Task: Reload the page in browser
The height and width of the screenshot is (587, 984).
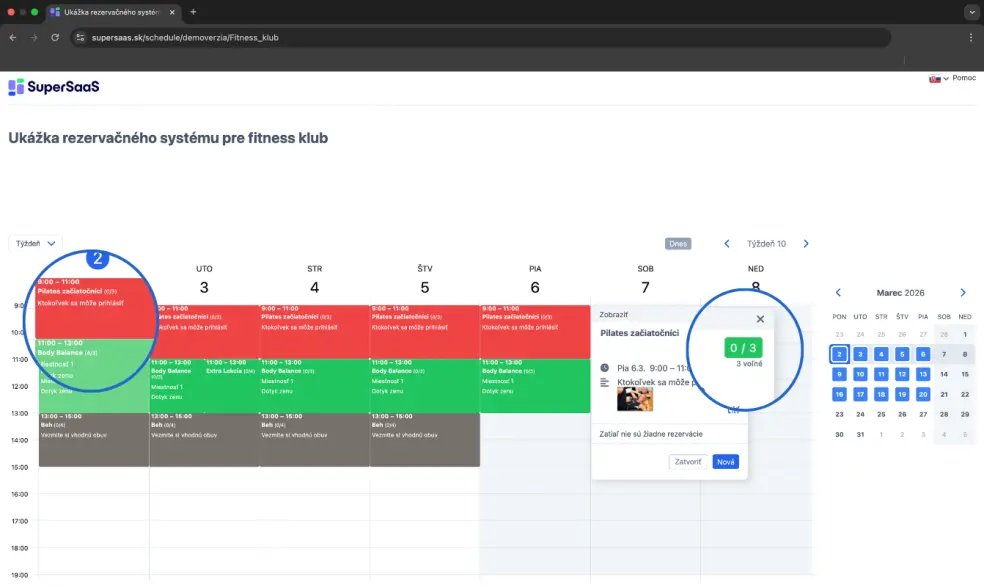Action: pos(55,37)
